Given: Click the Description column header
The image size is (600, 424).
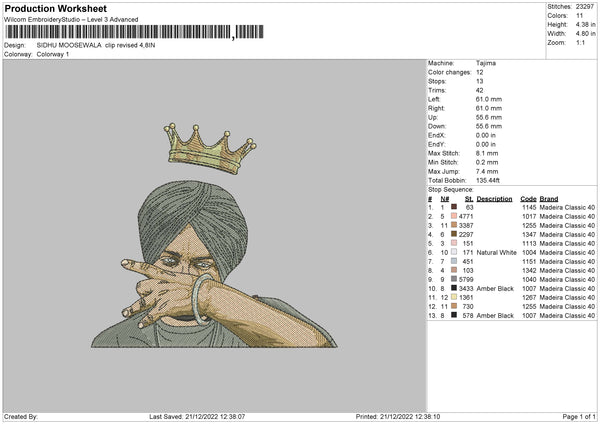Looking at the screenshot, I should point(494,199).
